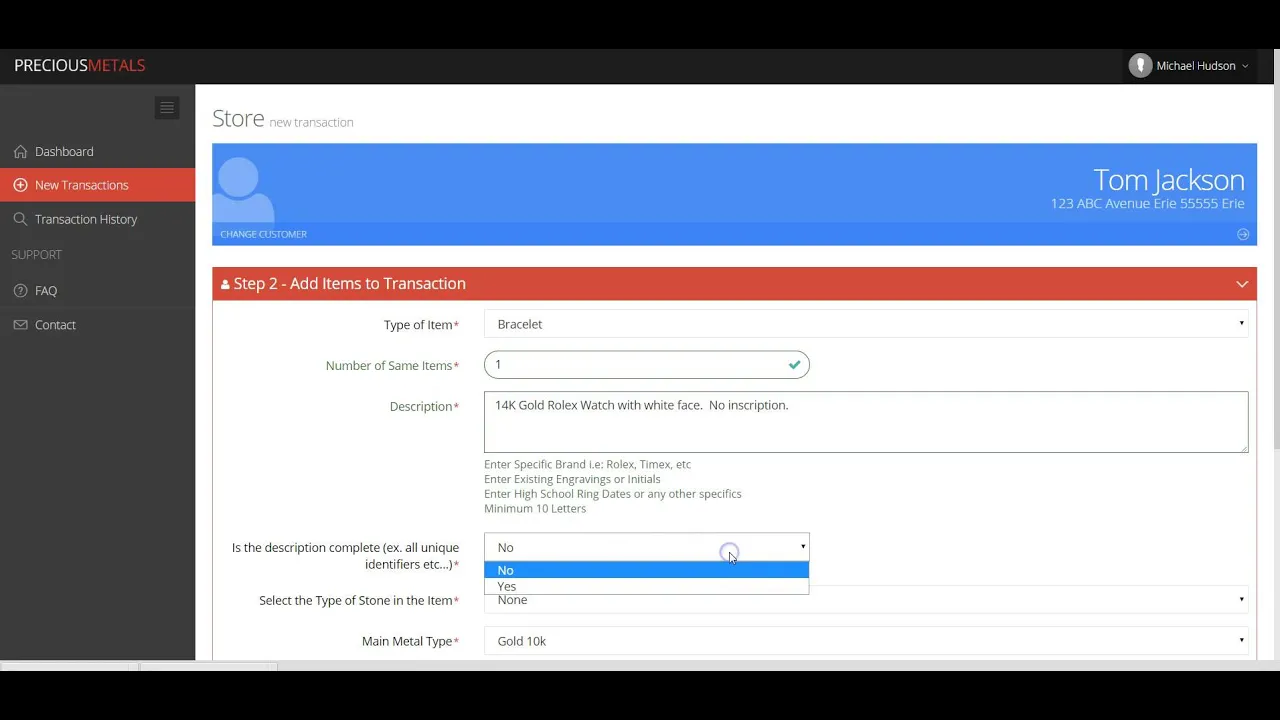Click the PRECIOUSMETALS logo
This screenshot has width=1280, height=720.
point(80,66)
